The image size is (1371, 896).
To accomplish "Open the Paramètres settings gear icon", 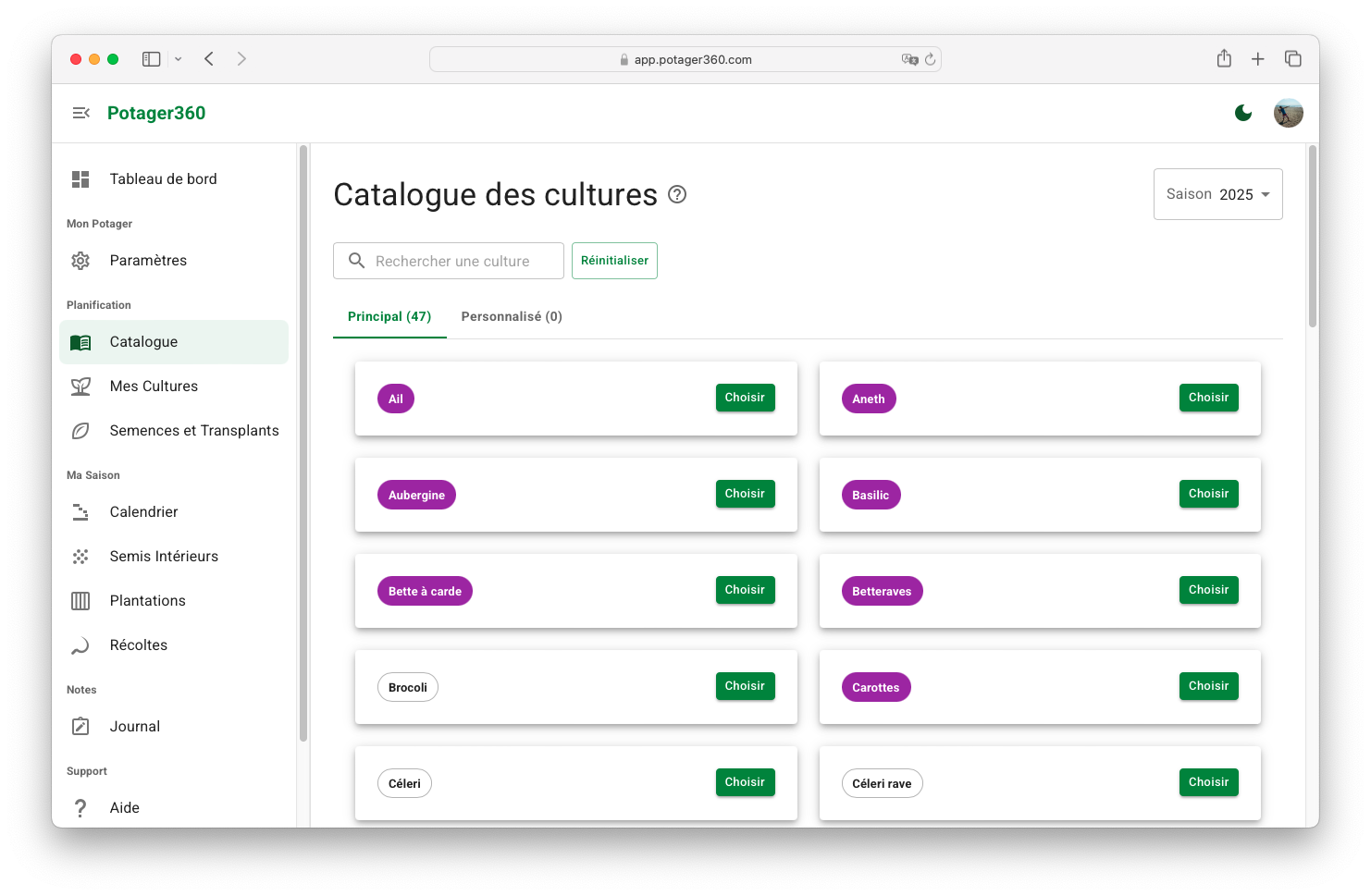I will point(80,260).
